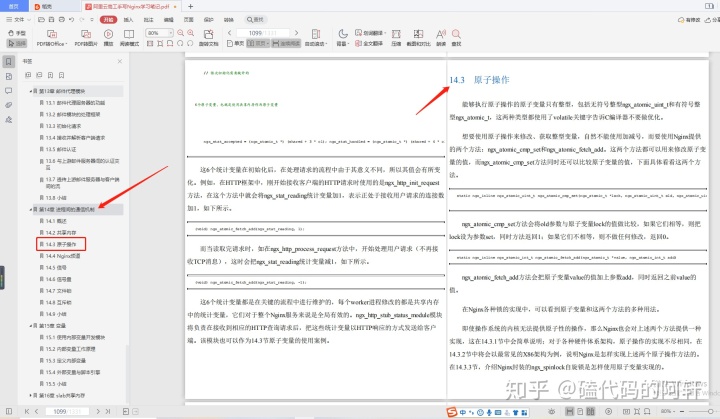Open the signature panel from sidebar

(9, 120)
